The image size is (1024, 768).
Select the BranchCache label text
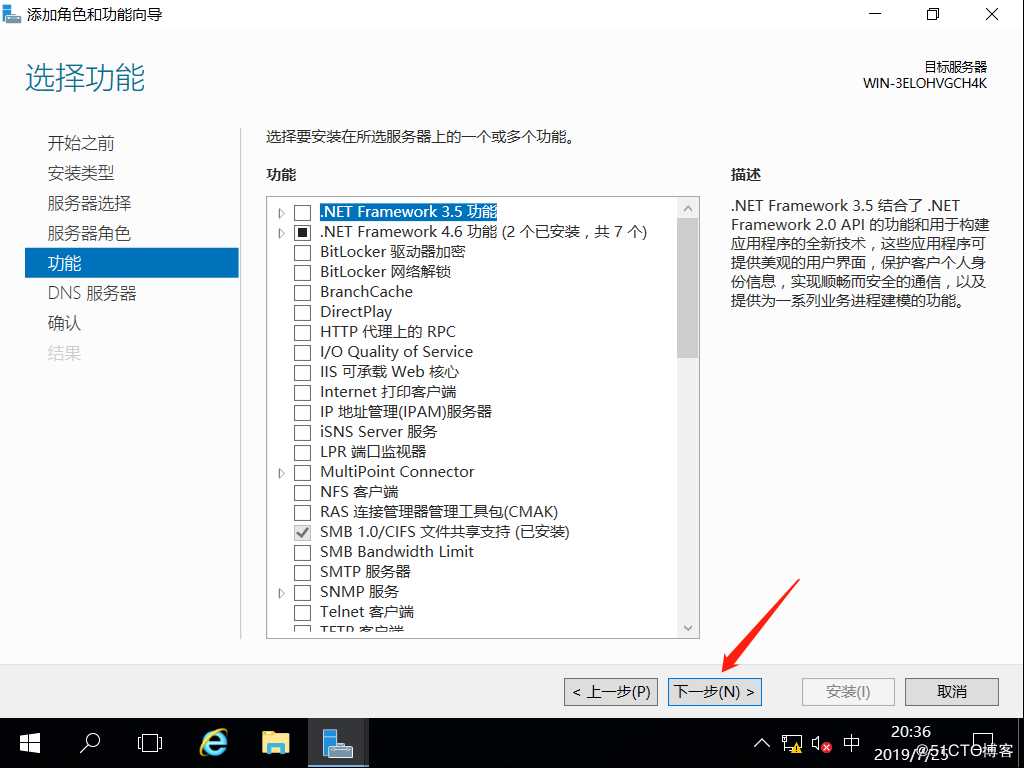pyautogui.click(x=366, y=292)
